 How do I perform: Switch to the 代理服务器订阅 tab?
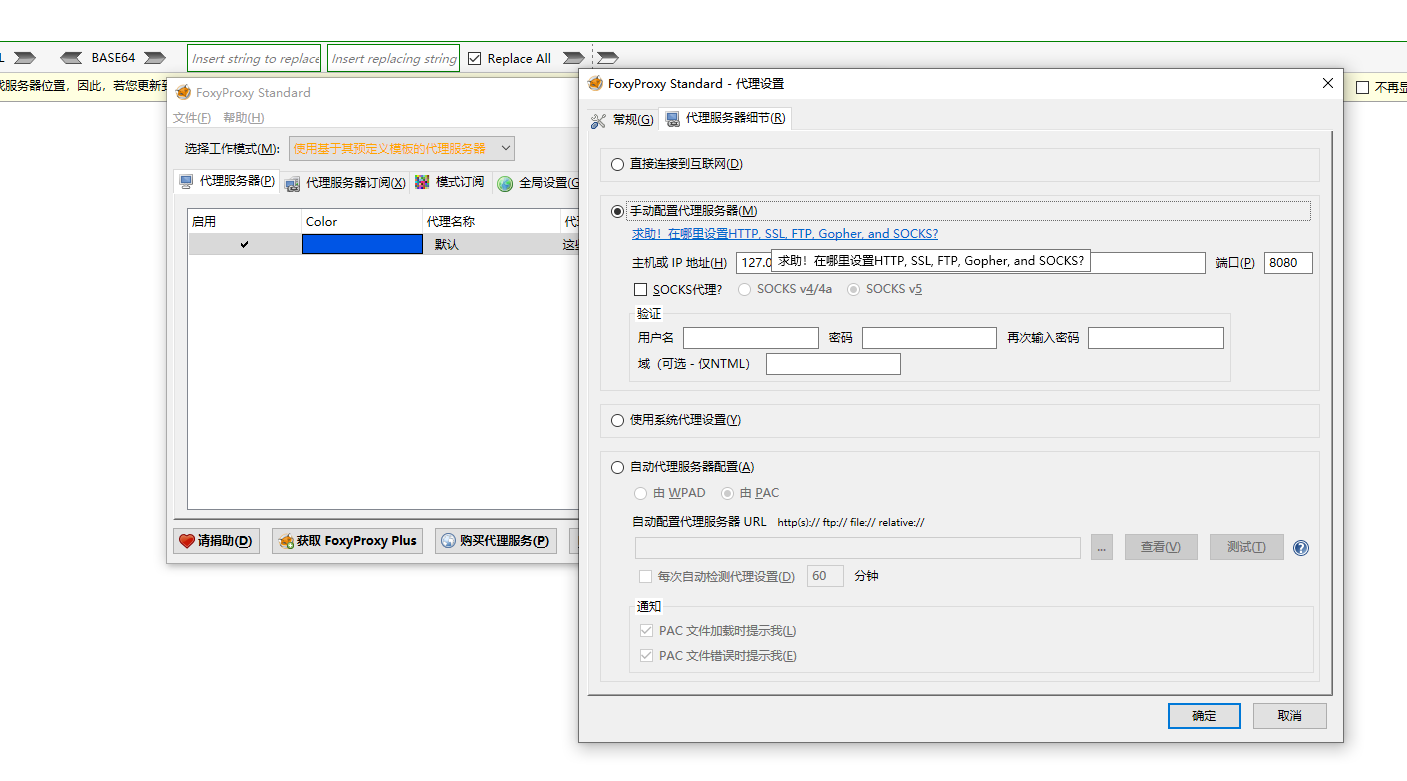click(x=345, y=183)
